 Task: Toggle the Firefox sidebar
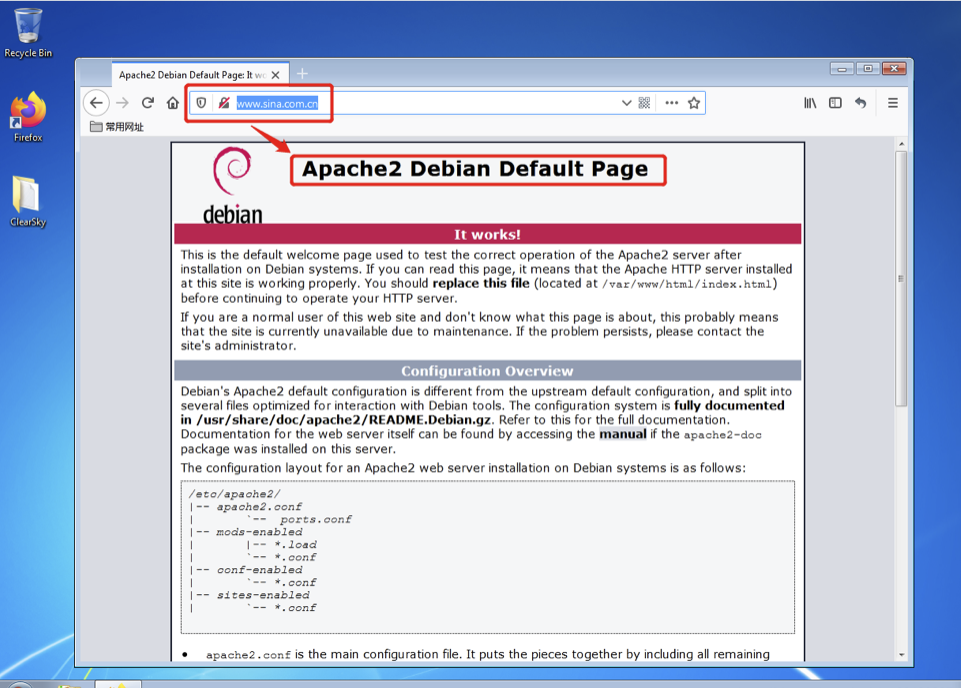835,103
